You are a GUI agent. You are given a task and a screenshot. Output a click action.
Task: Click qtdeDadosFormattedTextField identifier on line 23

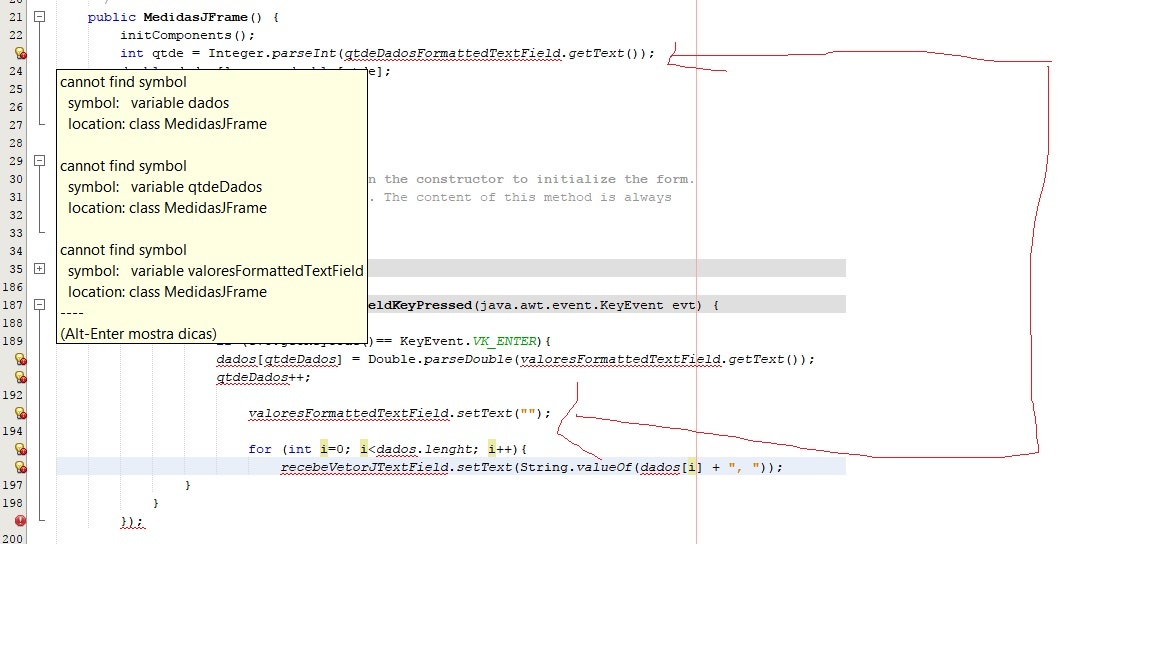(453, 53)
